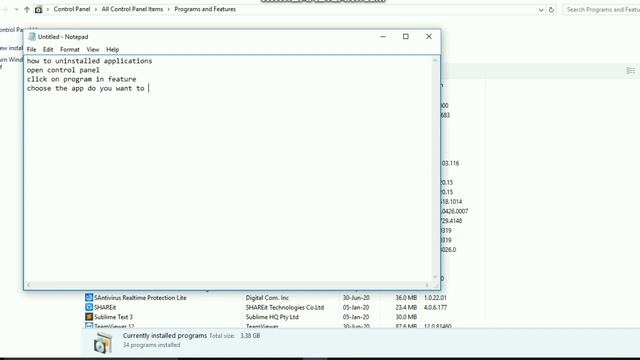Click the 3.38 GB total size value

click(250, 336)
